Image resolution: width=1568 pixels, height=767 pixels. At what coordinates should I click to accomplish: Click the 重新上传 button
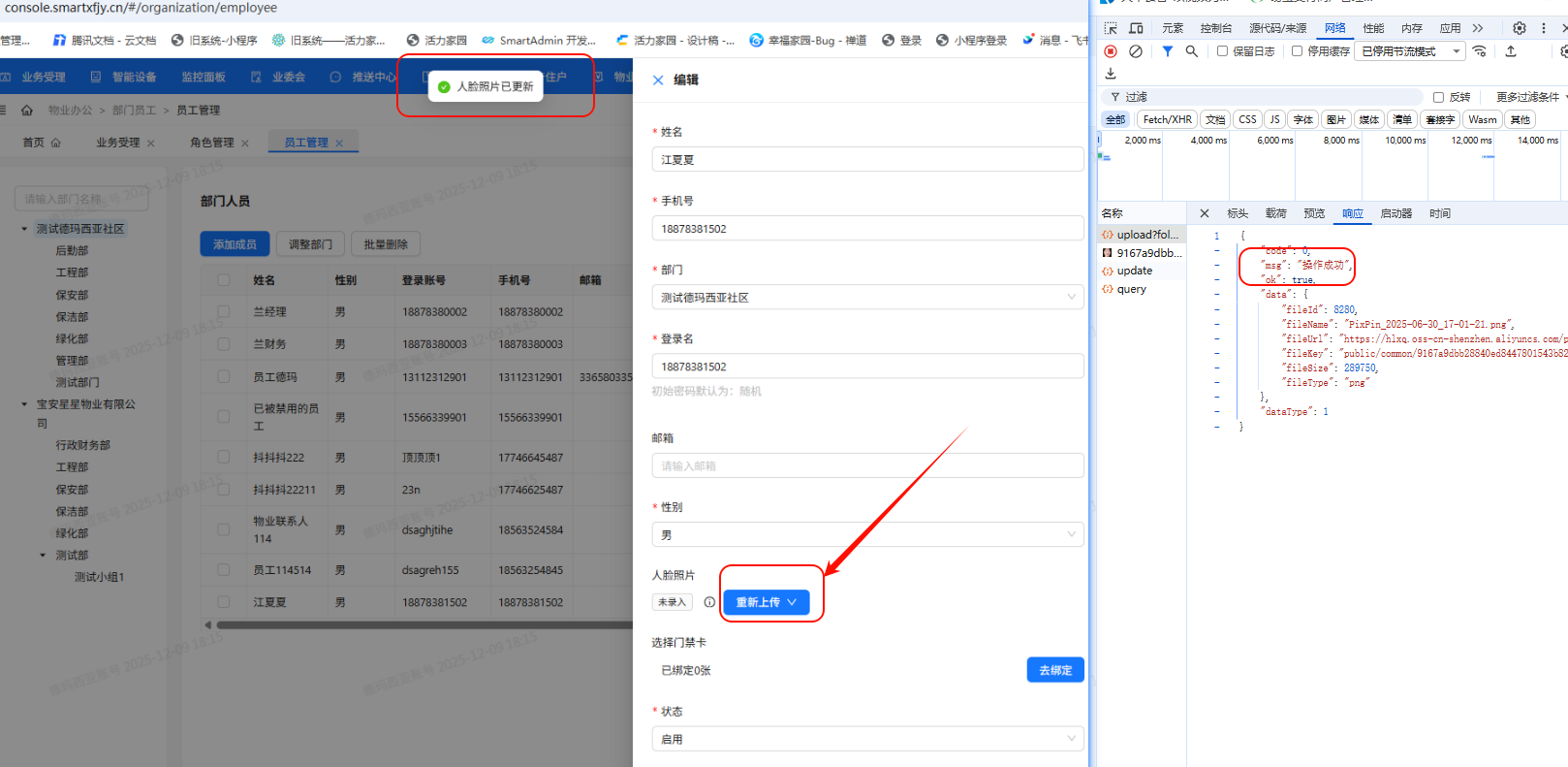tap(766, 602)
